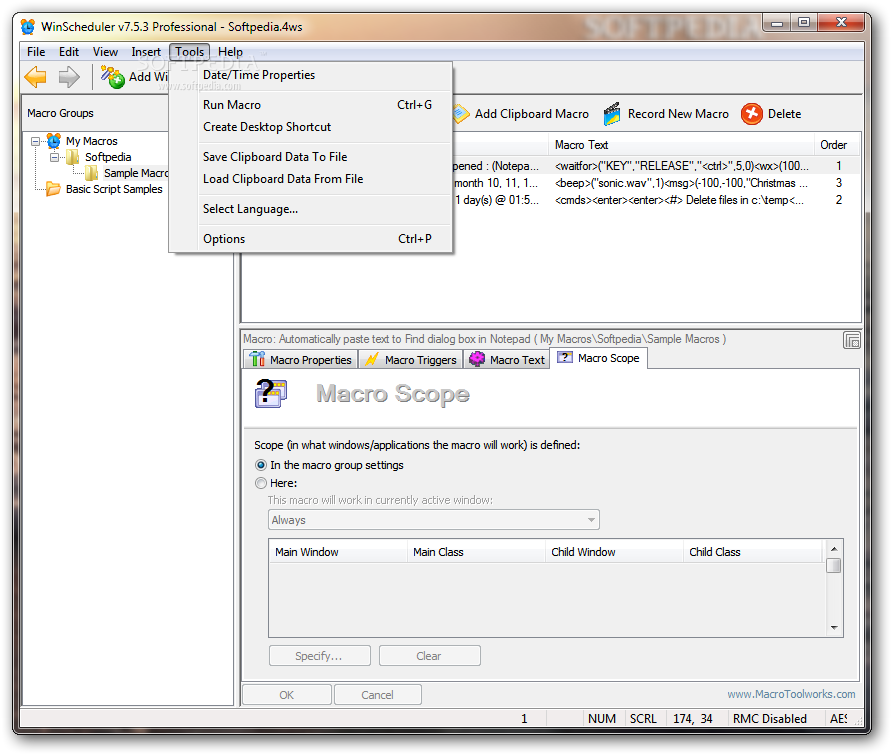Select the macro row with cmds Delete files
Image resolution: width=892 pixels, height=755 pixels.
tap(656, 200)
